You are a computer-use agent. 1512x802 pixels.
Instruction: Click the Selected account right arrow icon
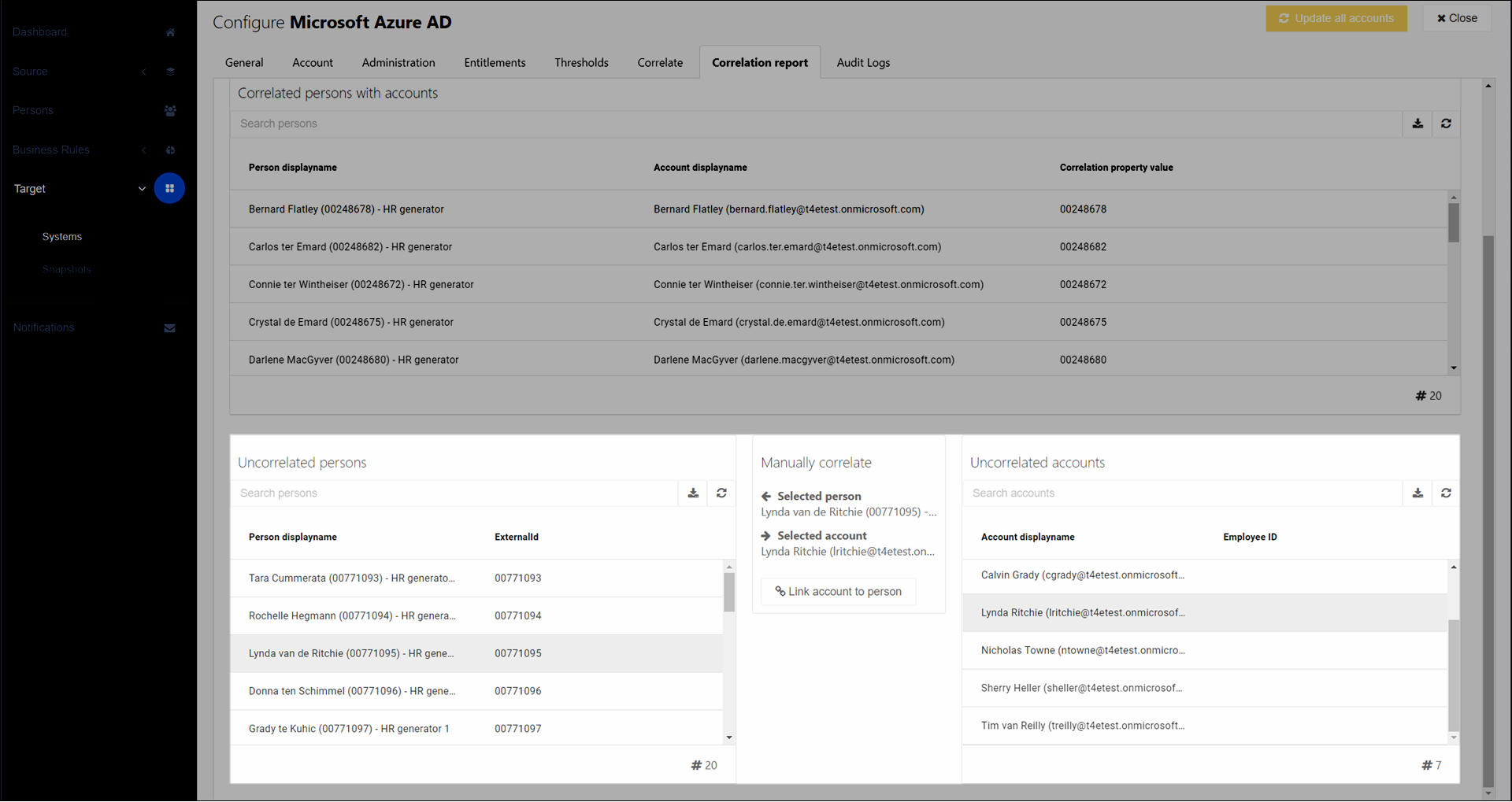tap(766, 536)
